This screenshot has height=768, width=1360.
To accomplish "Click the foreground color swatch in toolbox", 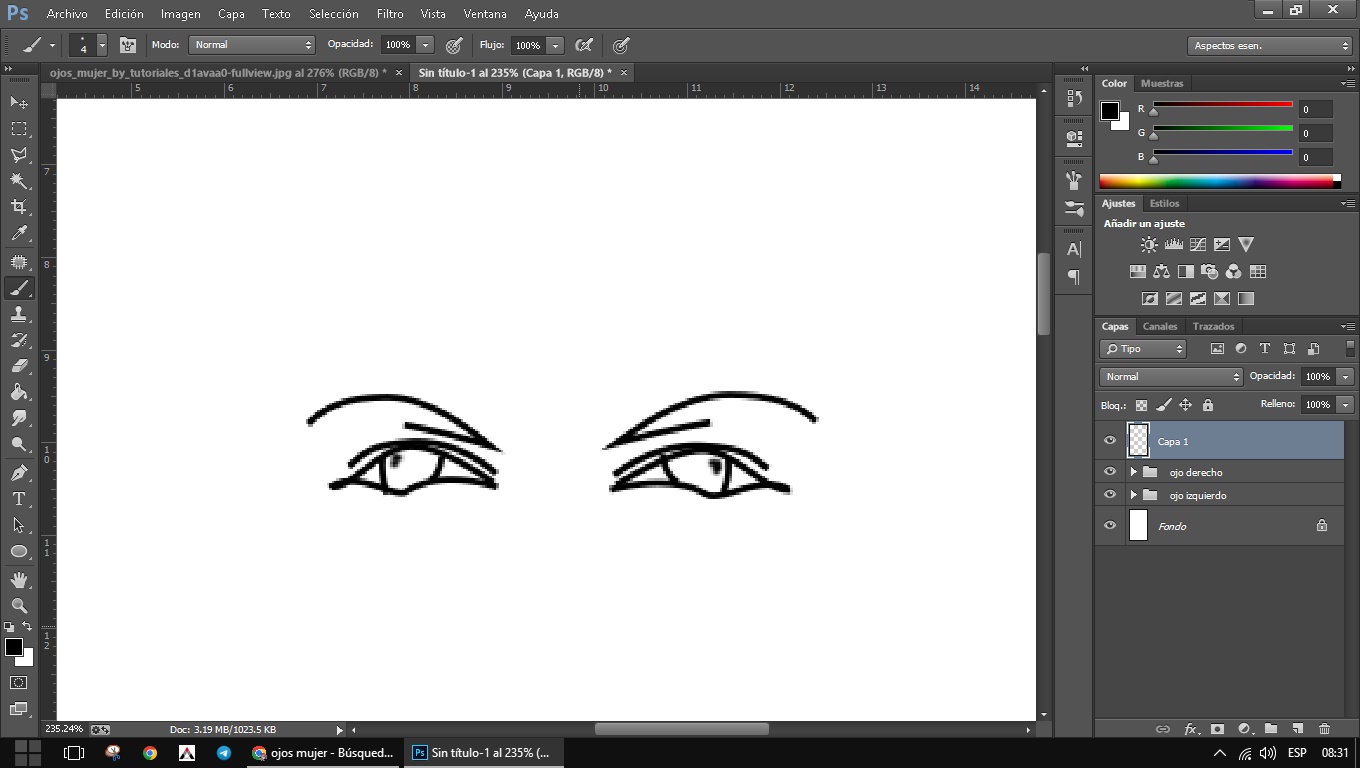I will 14,647.
